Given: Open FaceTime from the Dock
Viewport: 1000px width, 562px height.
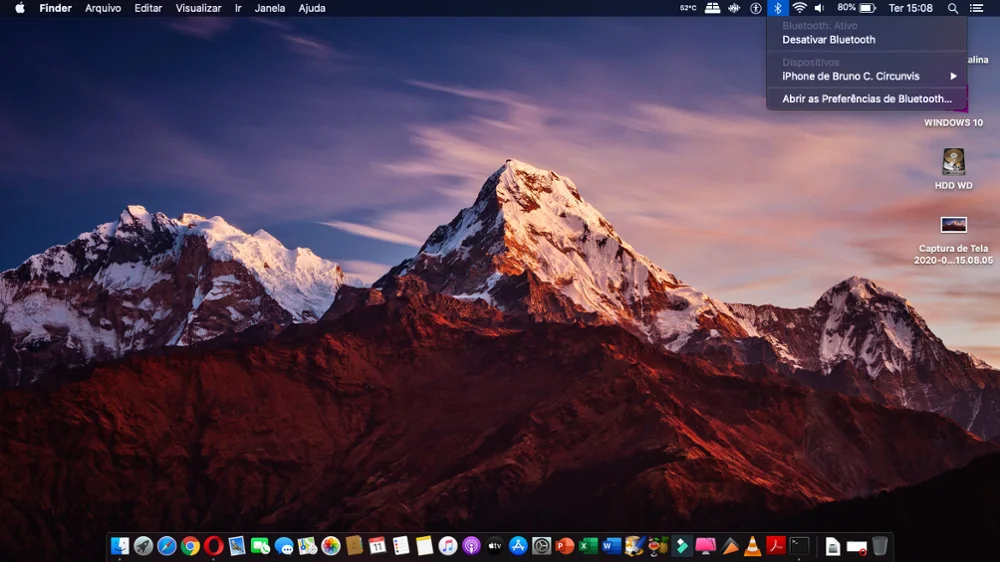Looking at the screenshot, I should [260, 546].
